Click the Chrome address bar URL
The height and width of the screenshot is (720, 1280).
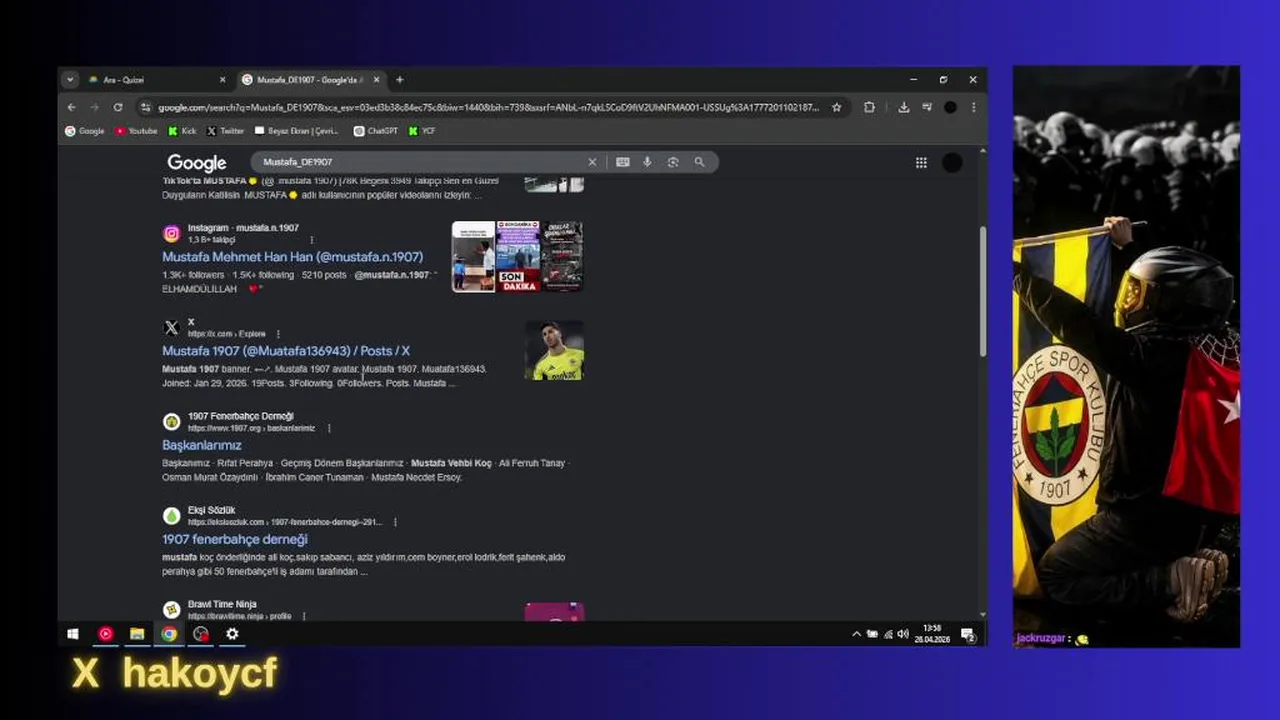(x=488, y=107)
